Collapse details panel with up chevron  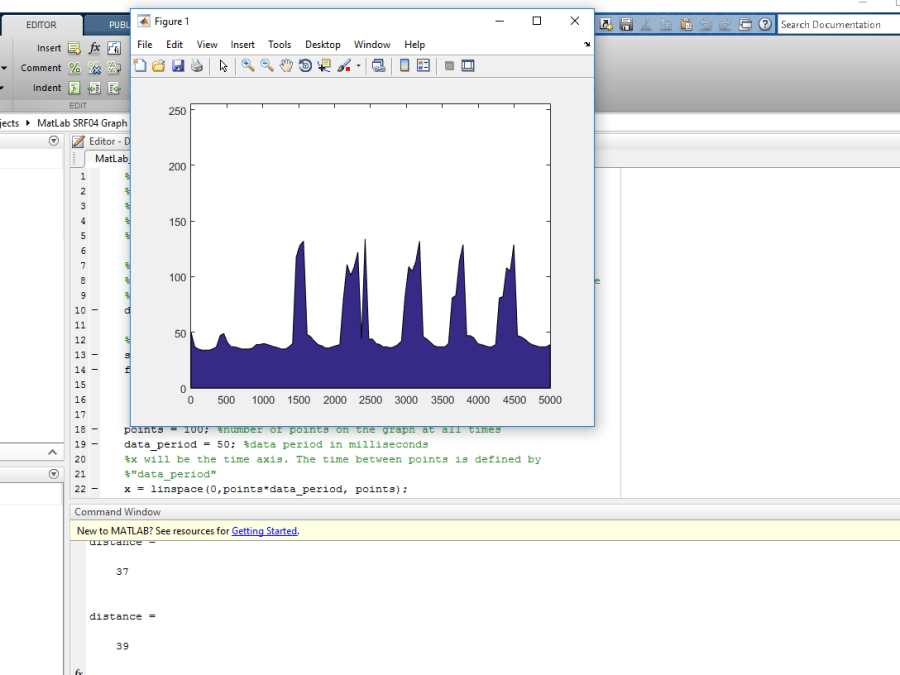coord(53,452)
